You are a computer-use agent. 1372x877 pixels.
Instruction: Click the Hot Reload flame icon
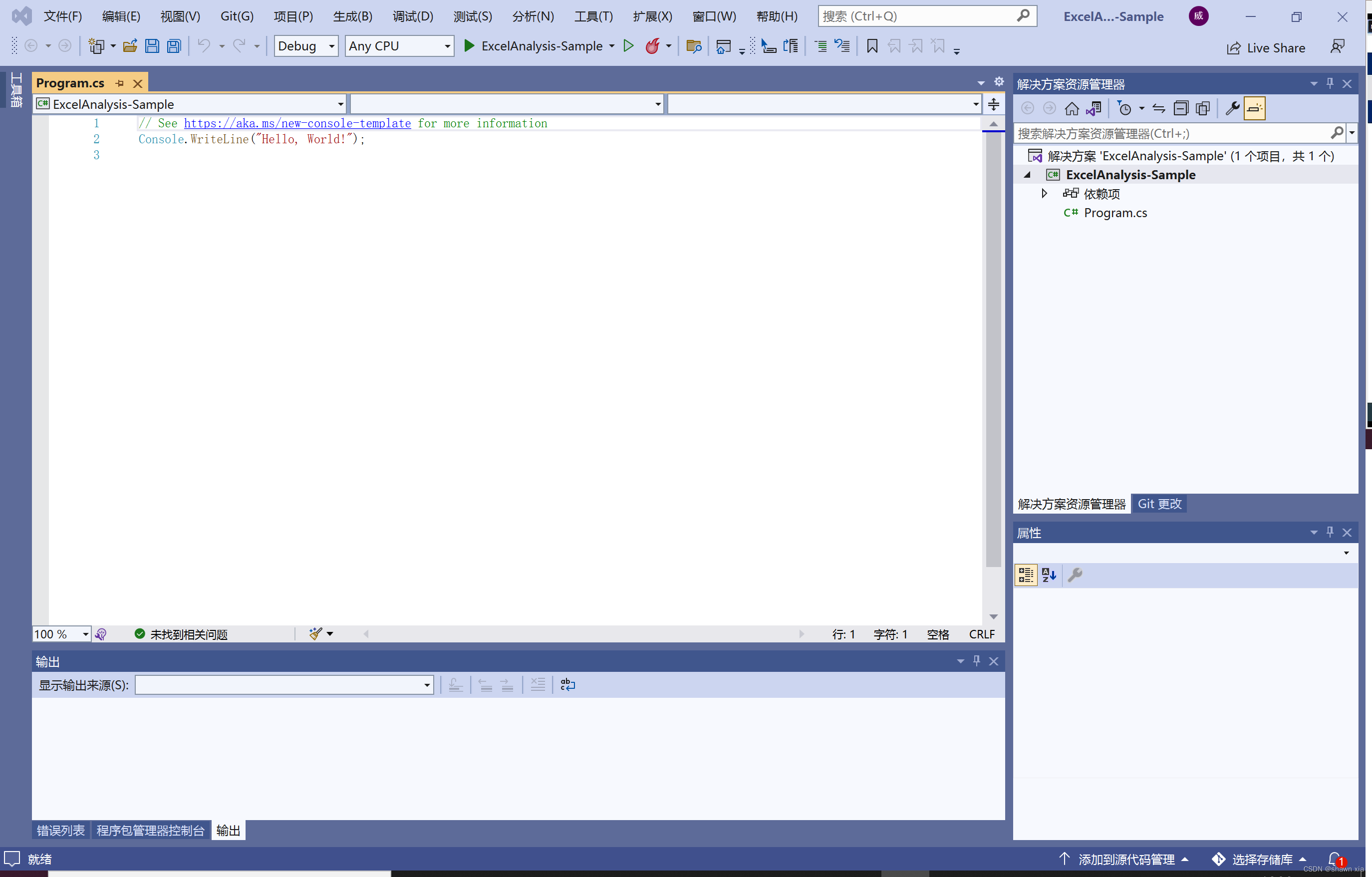coord(652,45)
